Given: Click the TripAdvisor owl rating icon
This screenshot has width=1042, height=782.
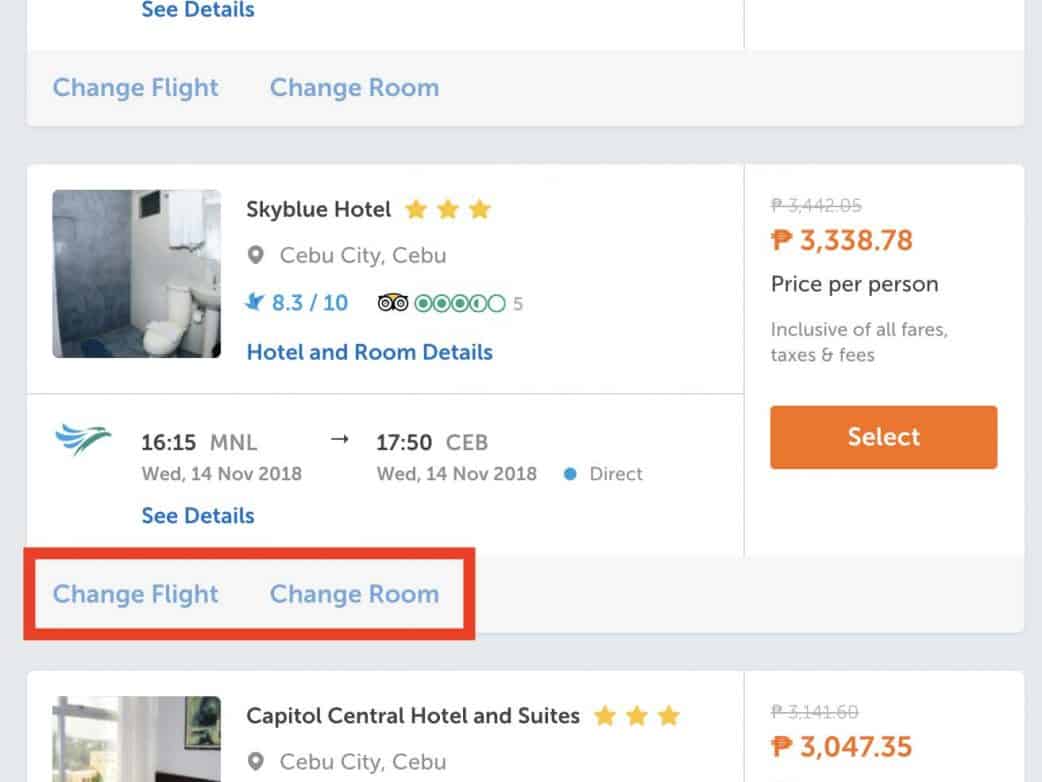Looking at the screenshot, I should point(392,303).
